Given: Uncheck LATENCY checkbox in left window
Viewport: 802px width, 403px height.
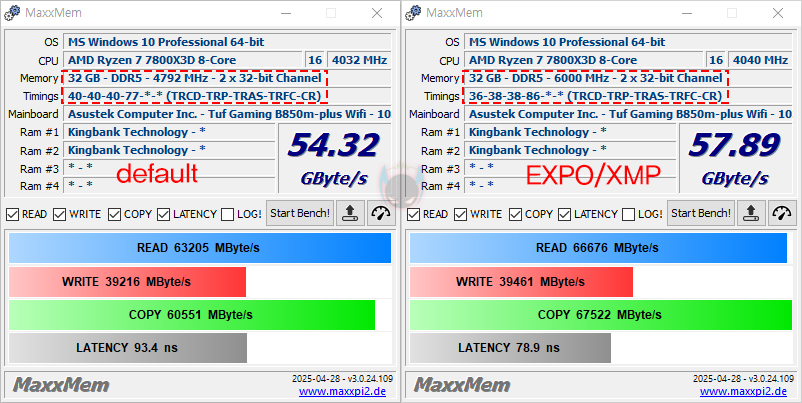Looking at the screenshot, I should 163,214.
